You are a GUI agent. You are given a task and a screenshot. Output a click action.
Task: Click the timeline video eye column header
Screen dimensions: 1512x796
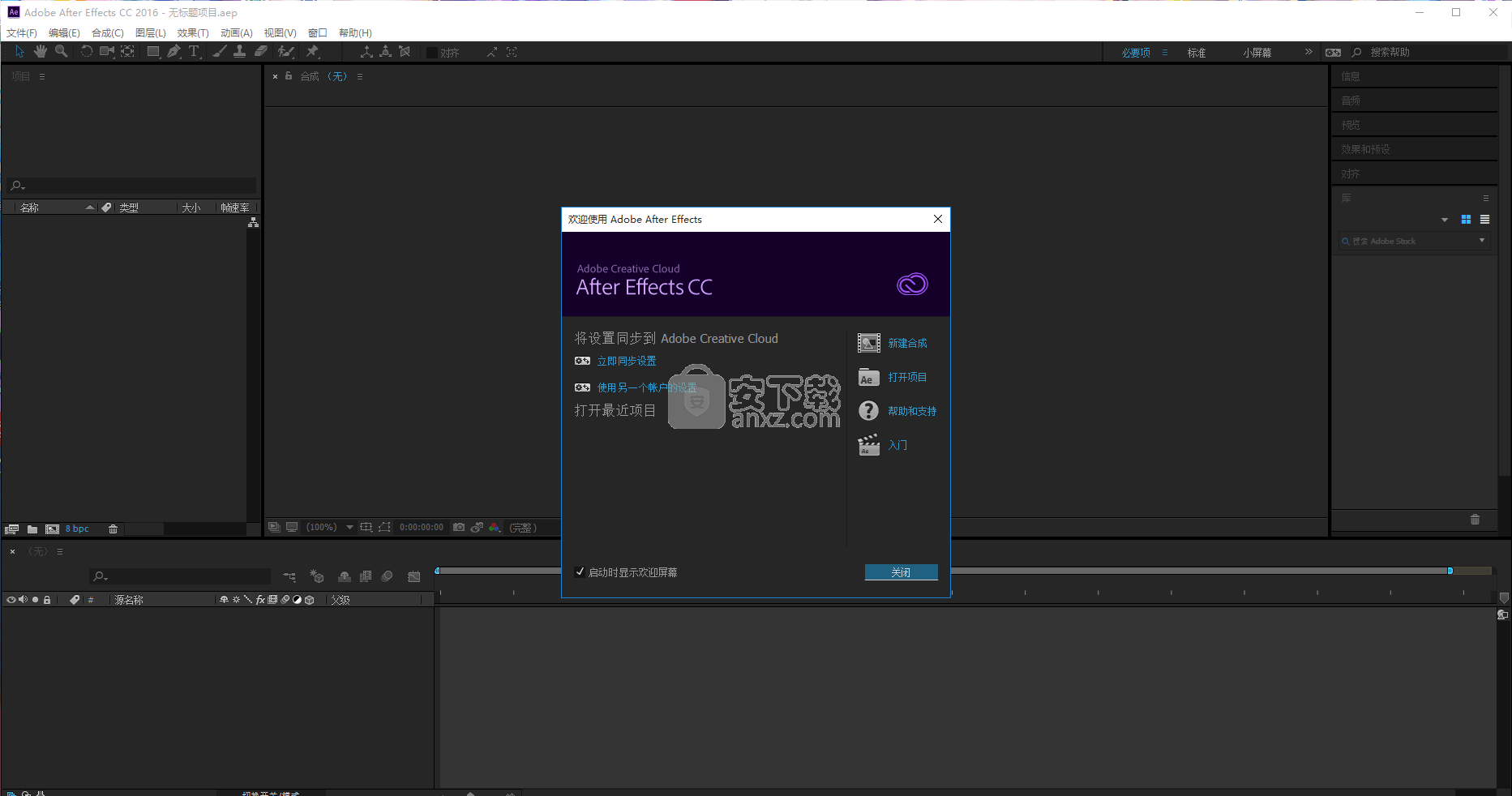(11, 600)
